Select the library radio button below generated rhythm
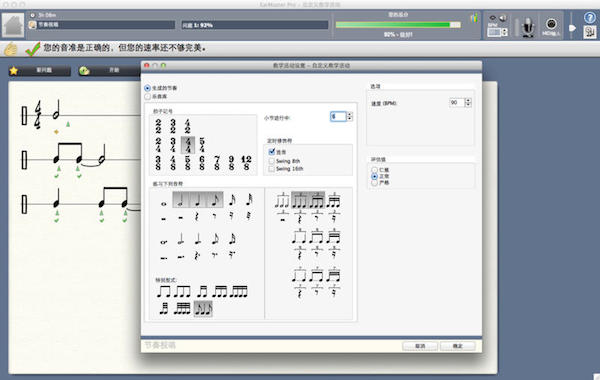Screen dimensions: 600x380 pos(147,96)
